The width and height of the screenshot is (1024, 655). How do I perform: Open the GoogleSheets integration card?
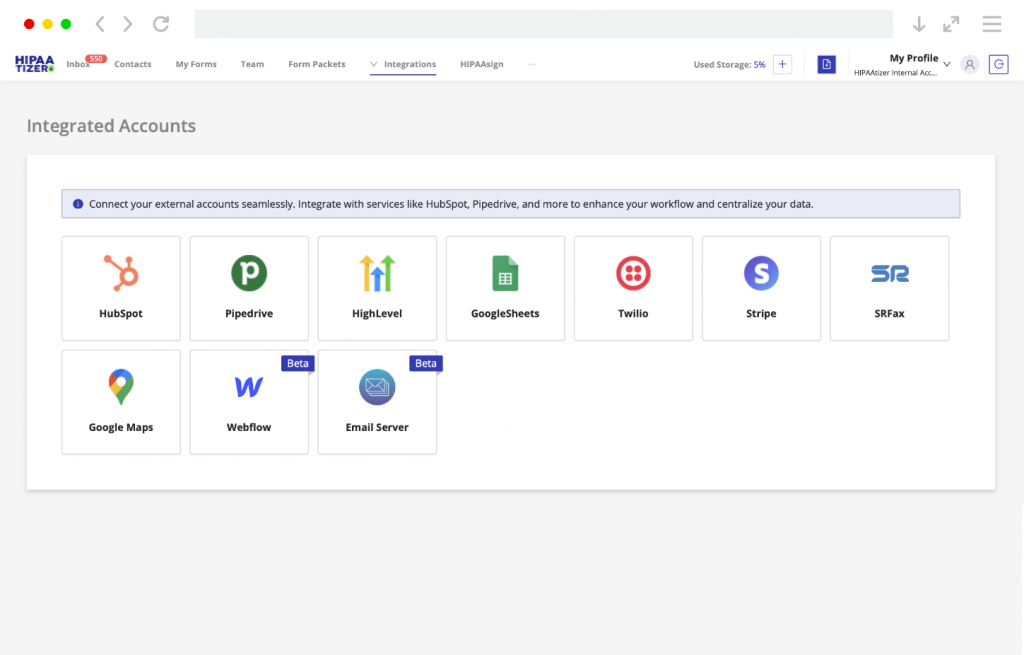coord(505,288)
